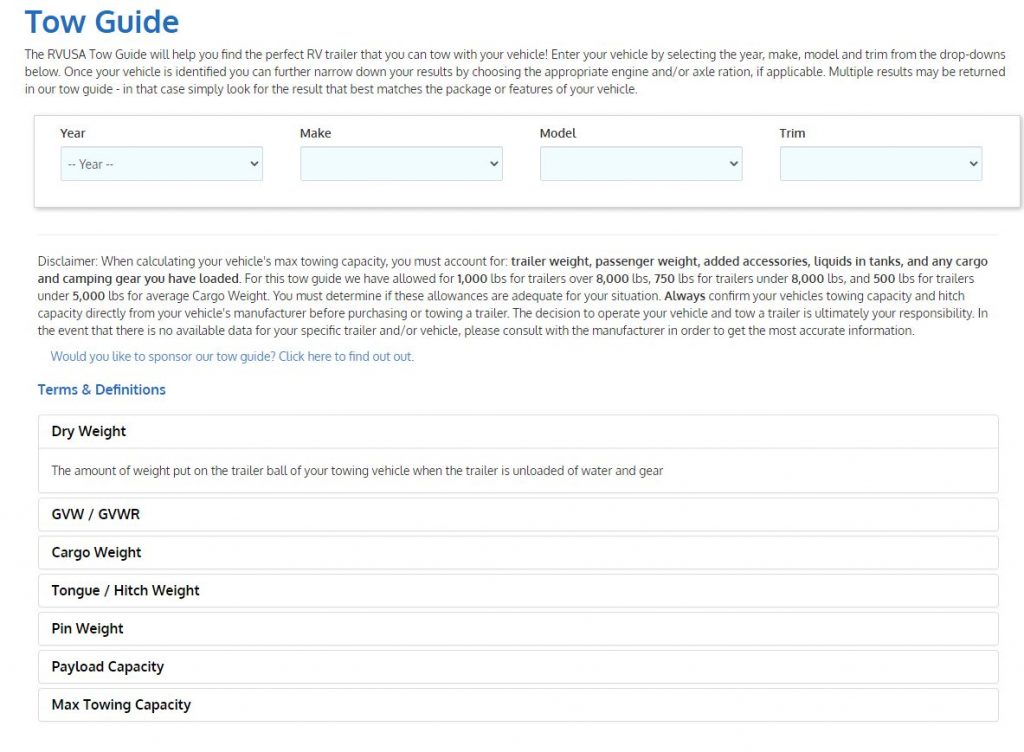Click the Make field label

point(315,133)
